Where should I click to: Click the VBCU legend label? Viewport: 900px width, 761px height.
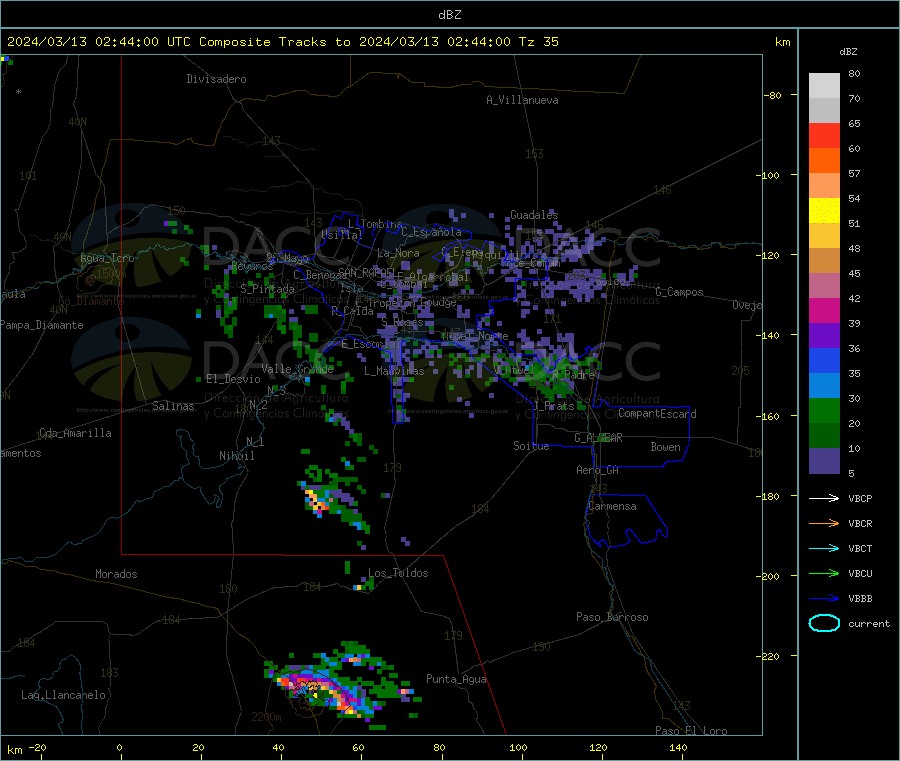pyautogui.click(x=860, y=573)
